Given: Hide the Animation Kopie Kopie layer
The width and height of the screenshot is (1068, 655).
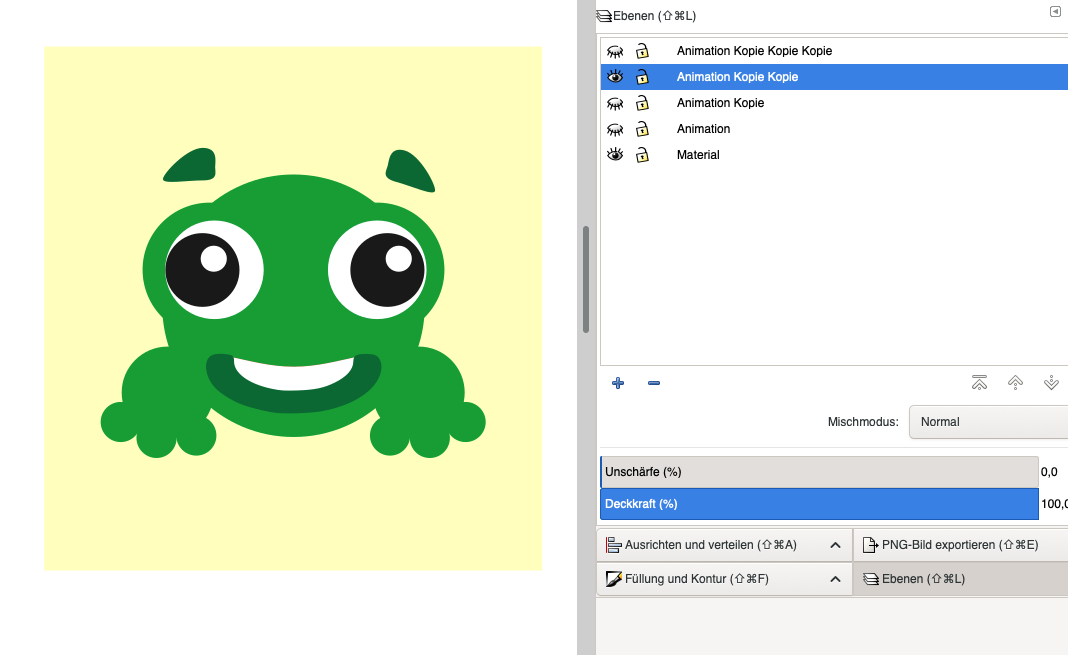Looking at the screenshot, I should click(615, 77).
